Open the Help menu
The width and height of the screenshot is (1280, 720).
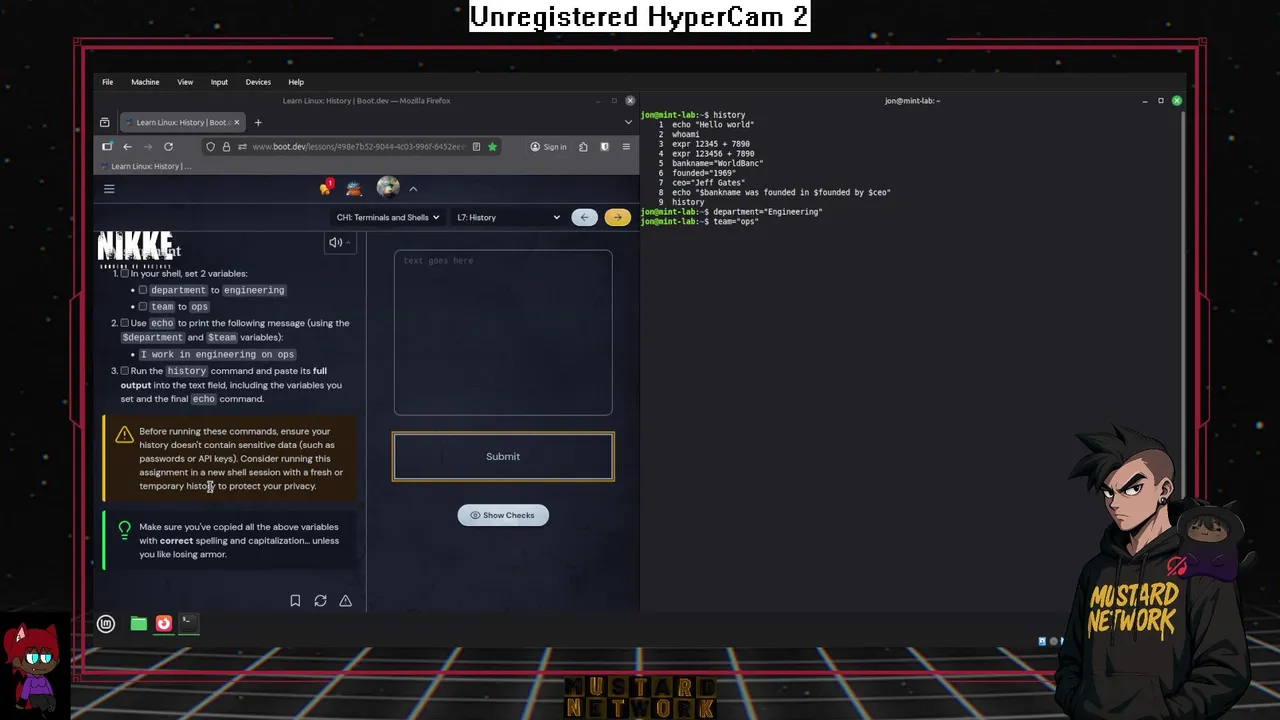tap(296, 82)
